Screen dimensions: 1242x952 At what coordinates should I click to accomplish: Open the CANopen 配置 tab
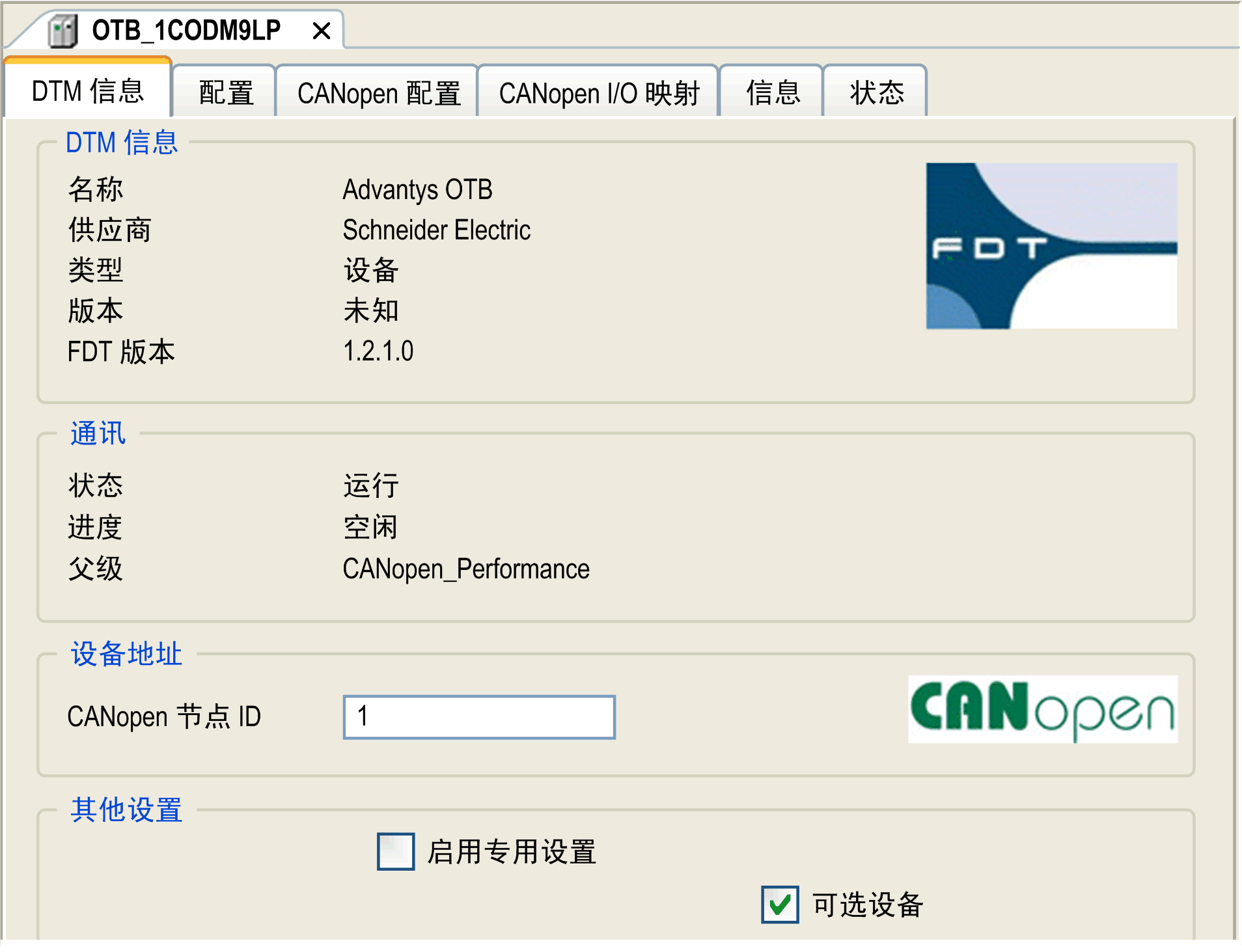point(378,91)
